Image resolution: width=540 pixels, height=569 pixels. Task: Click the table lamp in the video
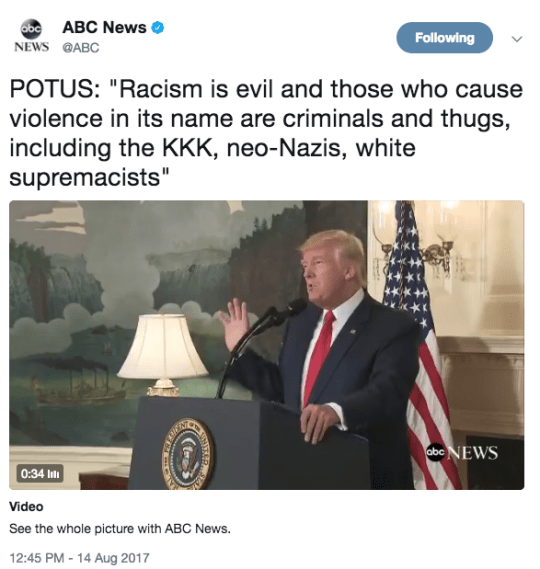coord(163,355)
